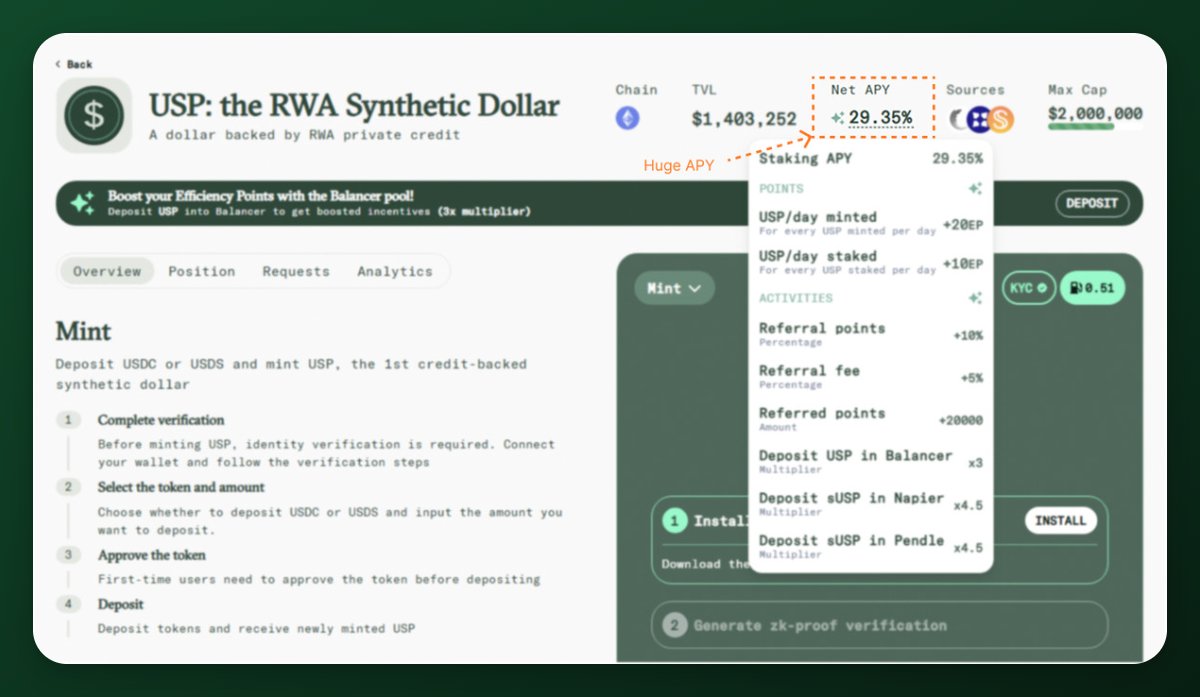Screen dimensions: 1200x697
Task: Click the Select the token and amount heading
Action: (181, 487)
